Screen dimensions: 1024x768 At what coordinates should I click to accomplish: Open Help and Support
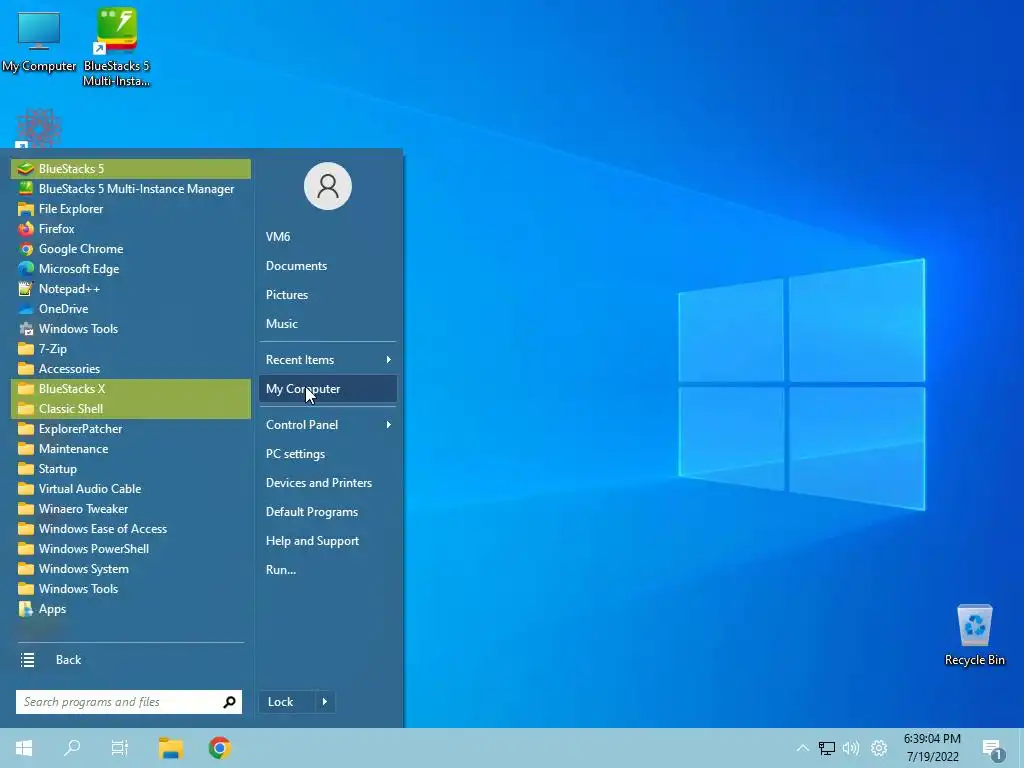pos(328,541)
